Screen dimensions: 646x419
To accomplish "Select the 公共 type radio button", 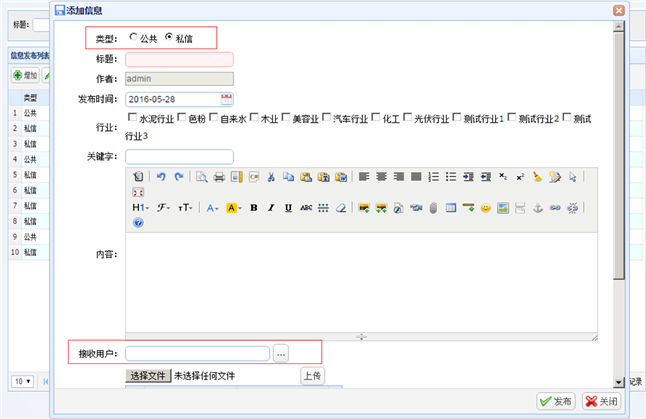I will click(x=134, y=38).
